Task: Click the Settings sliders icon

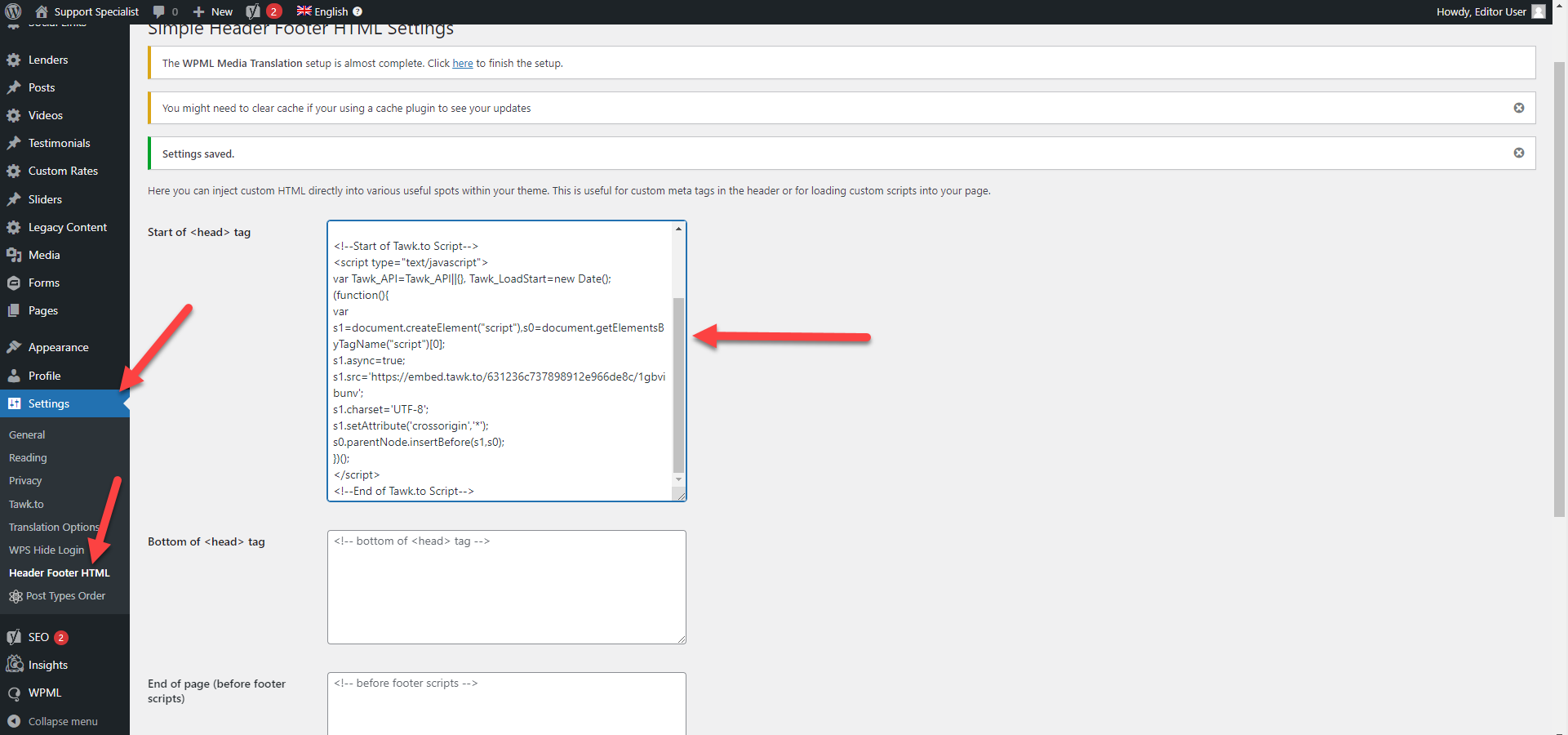Action: pyautogui.click(x=14, y=403)
